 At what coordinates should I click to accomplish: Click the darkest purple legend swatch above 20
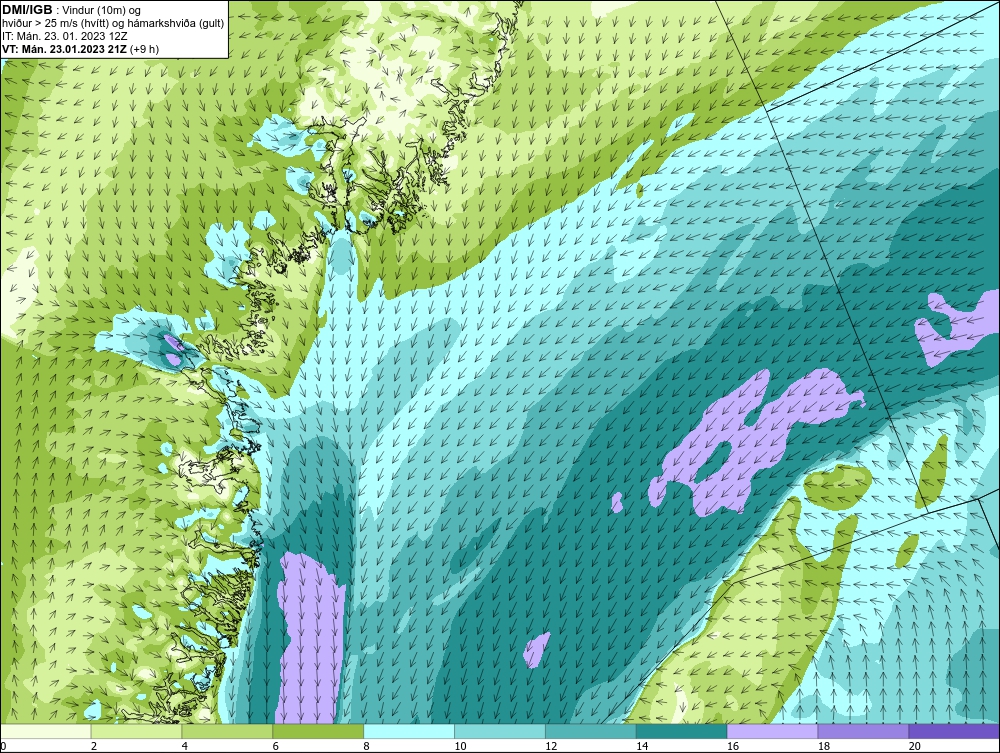954,731
